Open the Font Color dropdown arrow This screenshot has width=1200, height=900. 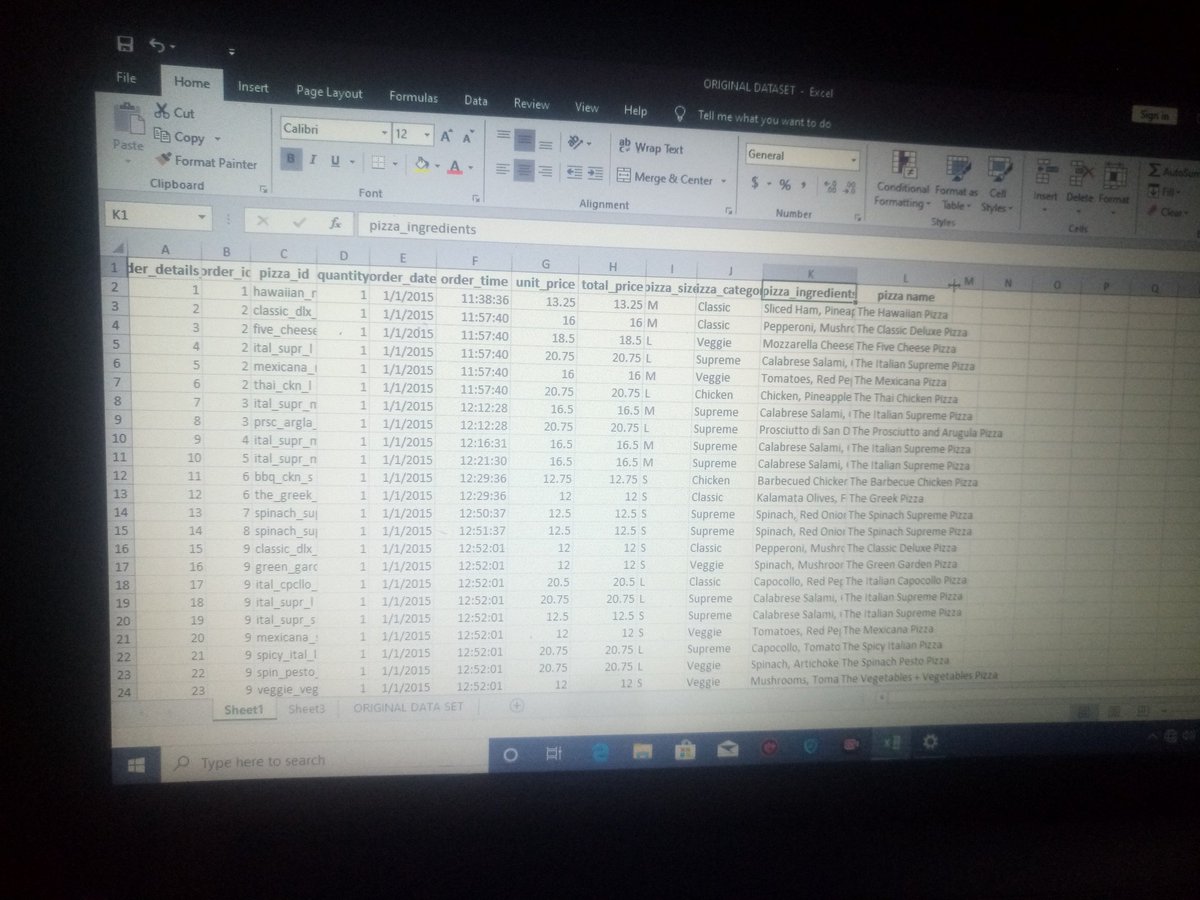point(471,167)
